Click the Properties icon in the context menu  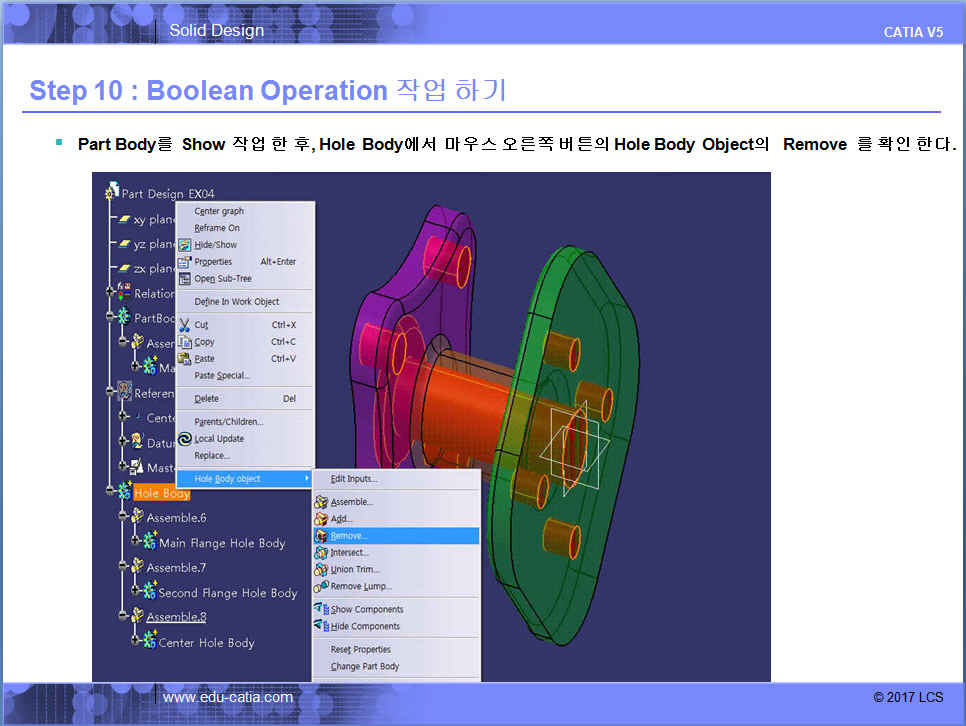[x=185, y=262]
